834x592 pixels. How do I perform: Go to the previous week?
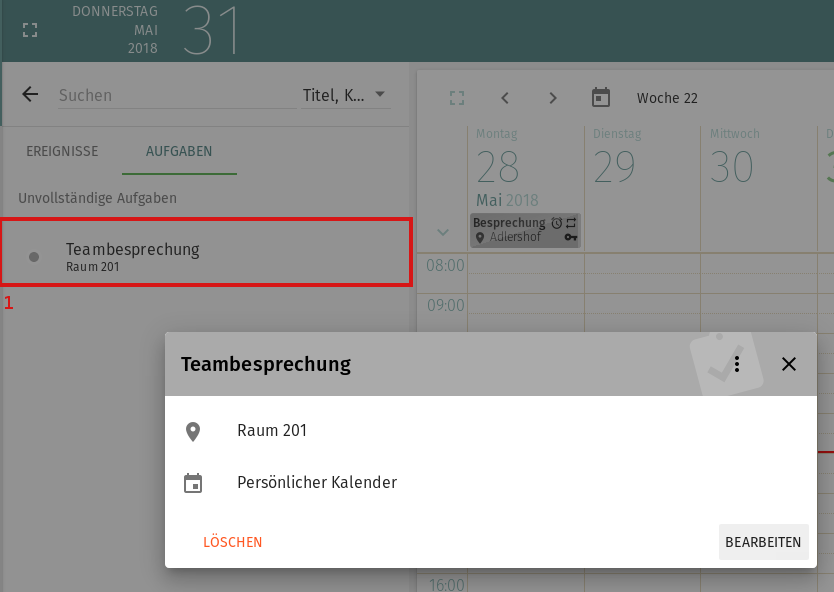pos(505,98)
